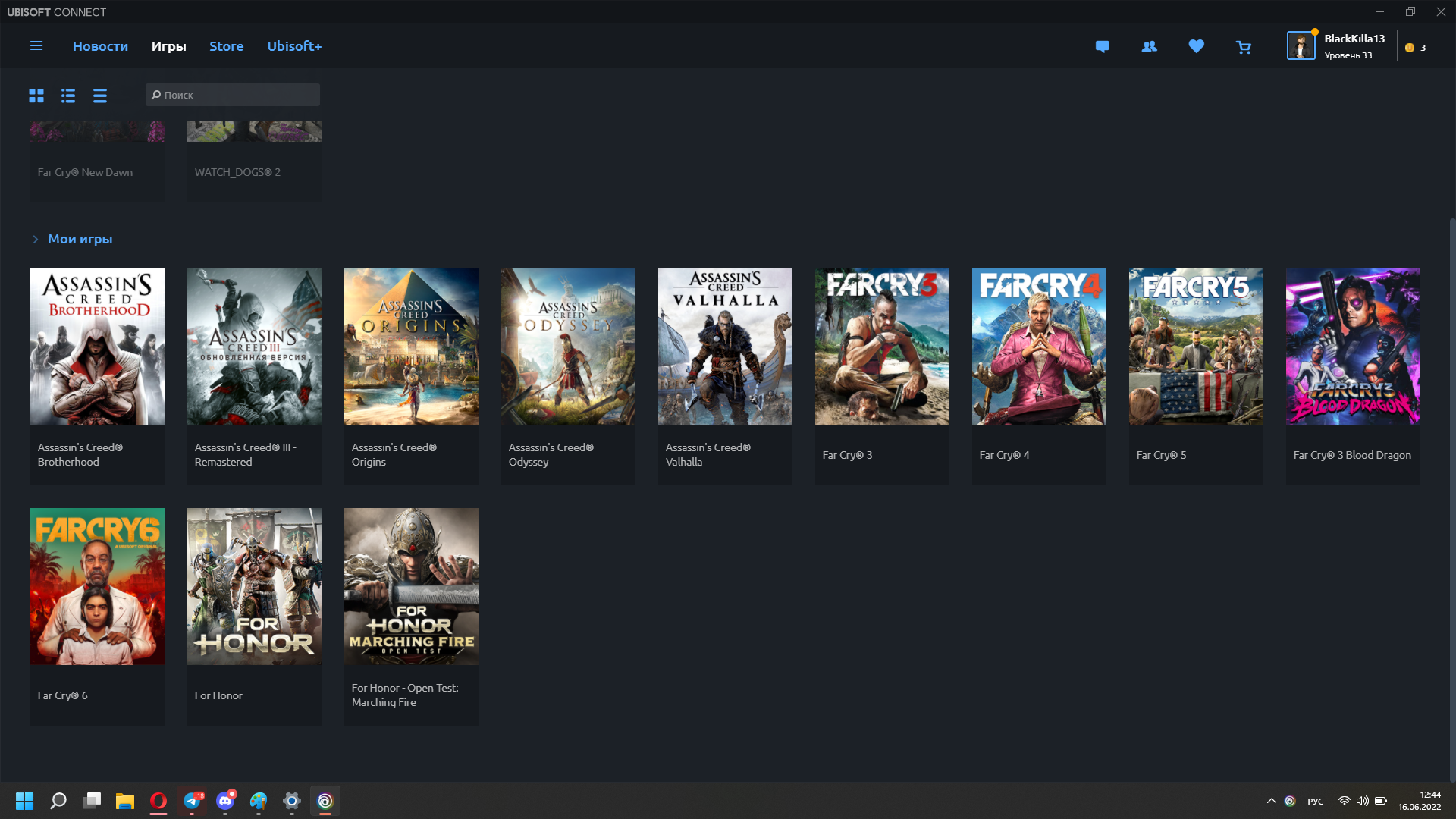
Task: Open the Far Cry 4 cover
Action: 1039,346
